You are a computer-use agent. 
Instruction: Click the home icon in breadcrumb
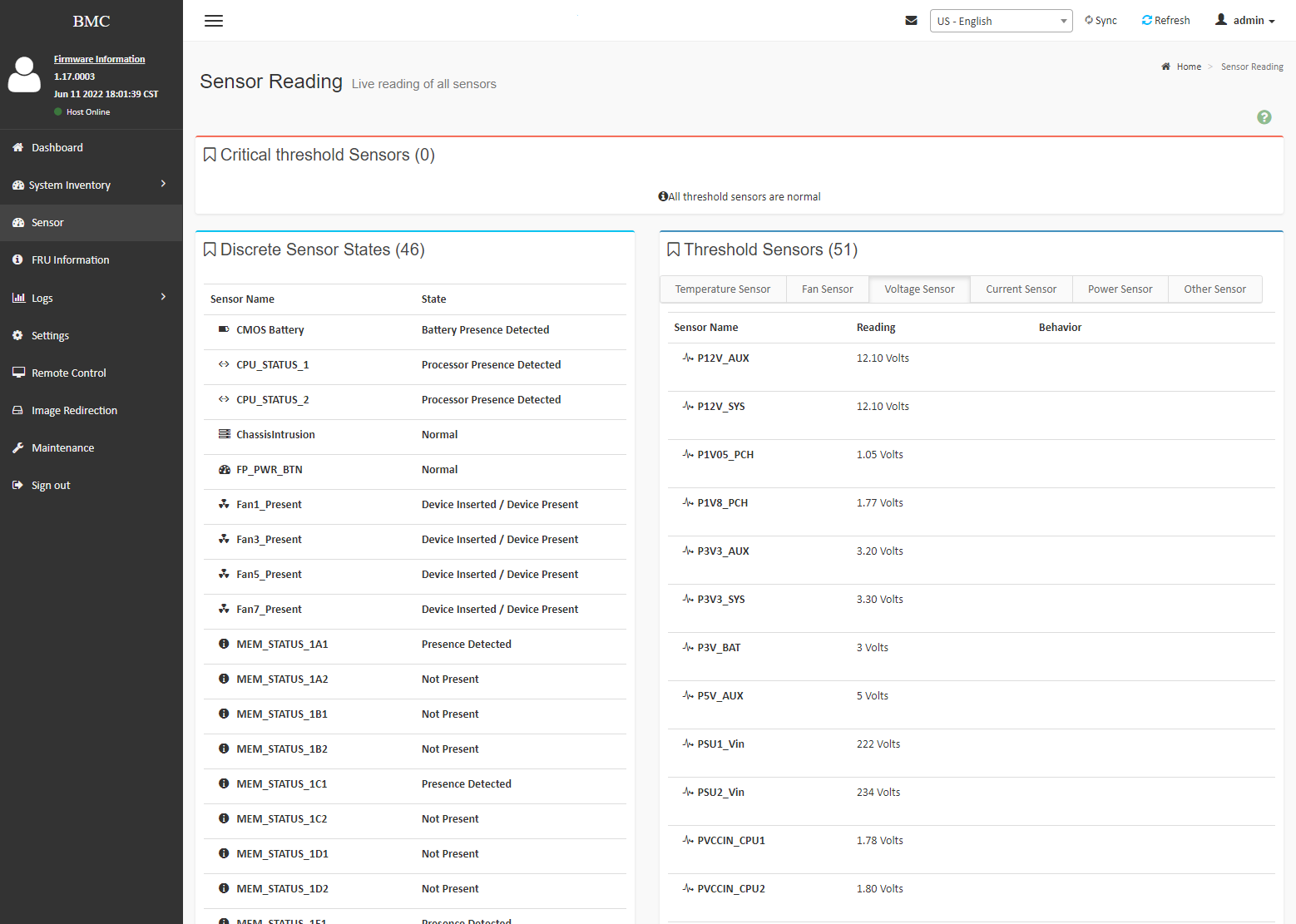click(x=1165, y=67)
